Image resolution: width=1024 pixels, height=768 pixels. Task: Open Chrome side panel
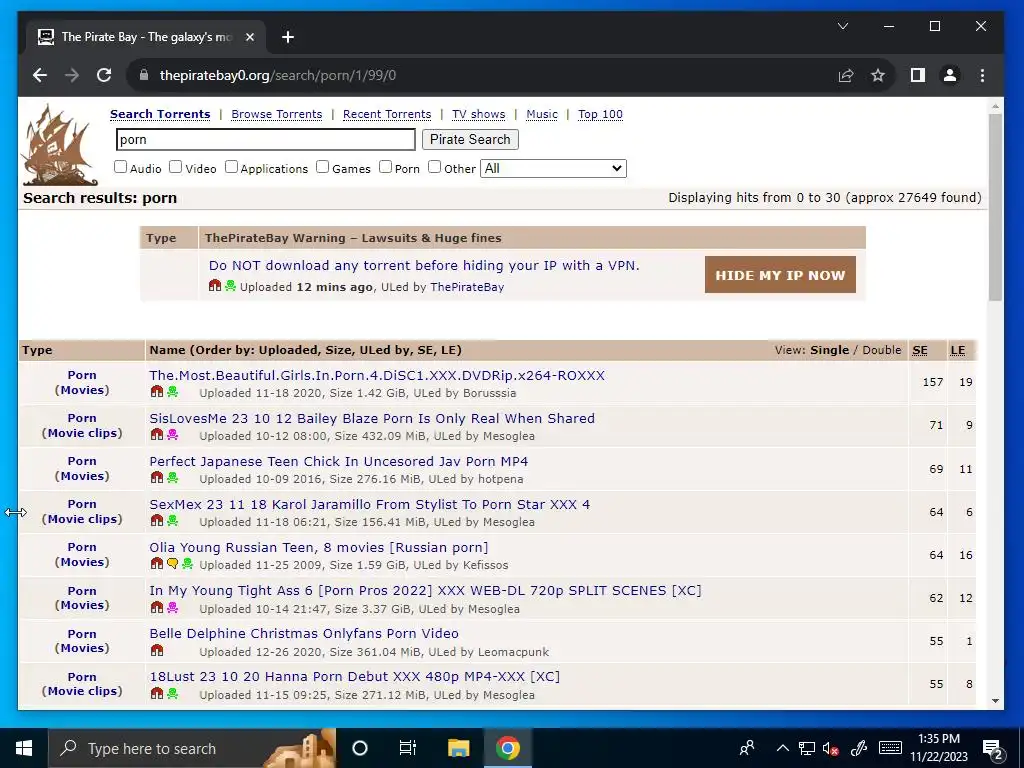pos(918,75)
